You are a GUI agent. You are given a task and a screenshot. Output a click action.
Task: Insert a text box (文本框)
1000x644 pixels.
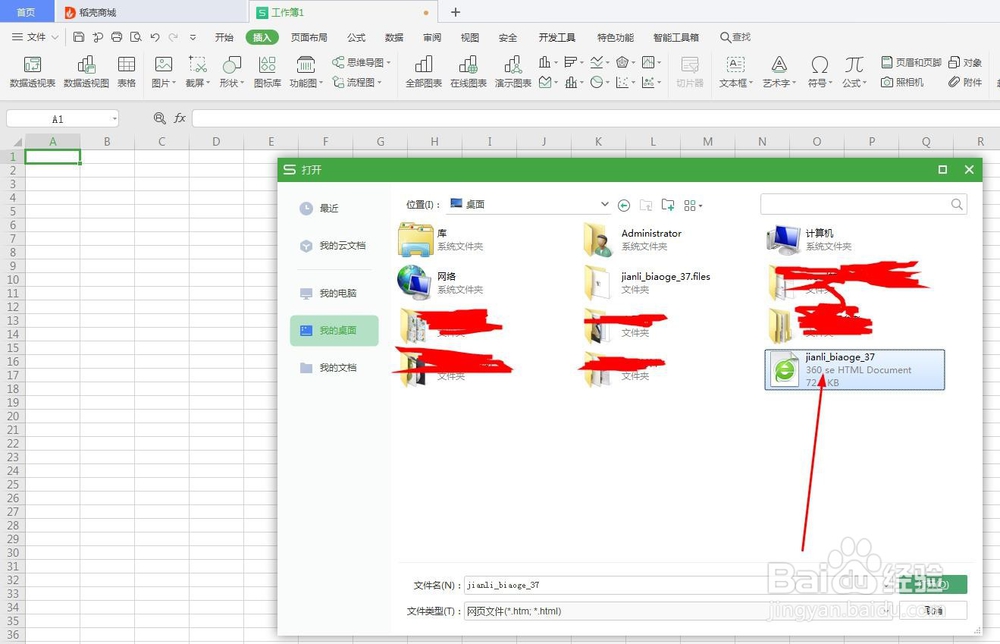coord(736,70)
